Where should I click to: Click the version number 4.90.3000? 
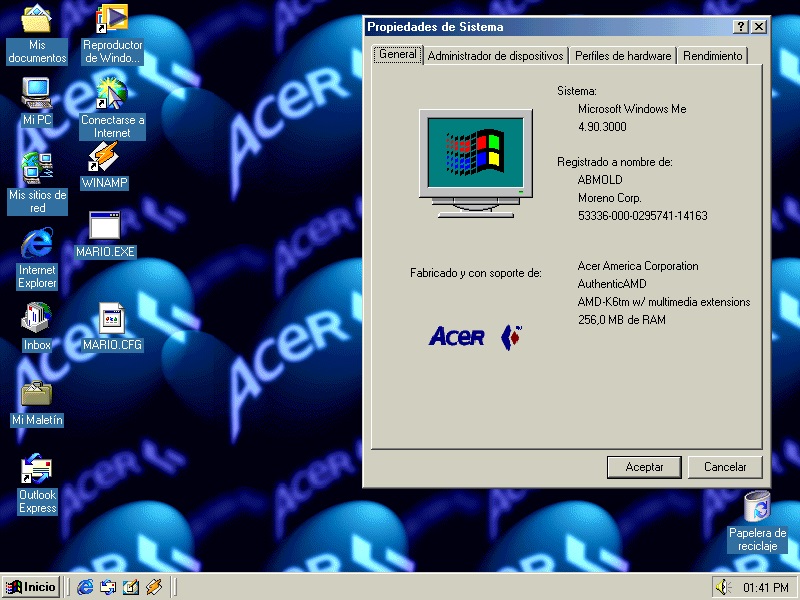coord(602,127)
